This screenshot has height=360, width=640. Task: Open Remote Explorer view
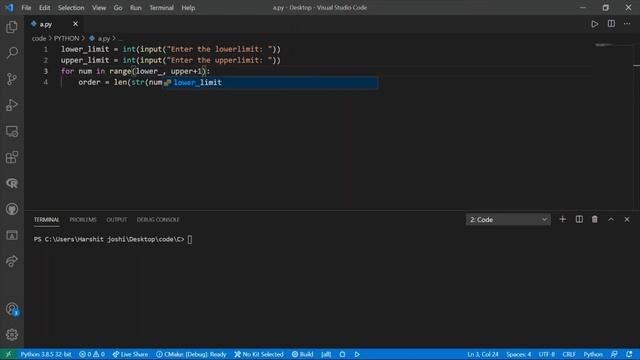coord(12,131)
